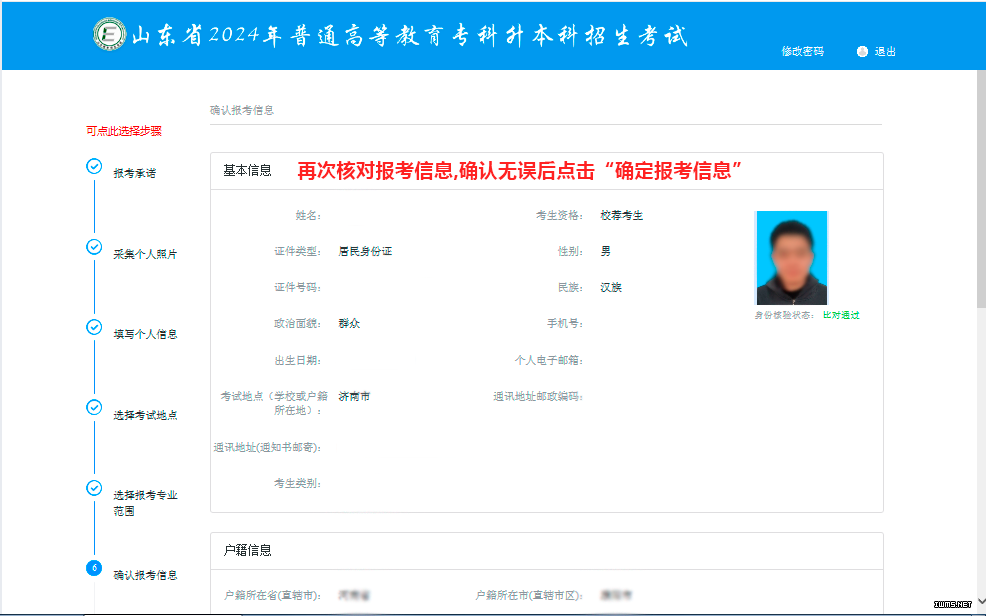Click the candidate ID photo
The height and width of the screenshot is (616, 986).
pyautogui.click(x=792, y=258)
